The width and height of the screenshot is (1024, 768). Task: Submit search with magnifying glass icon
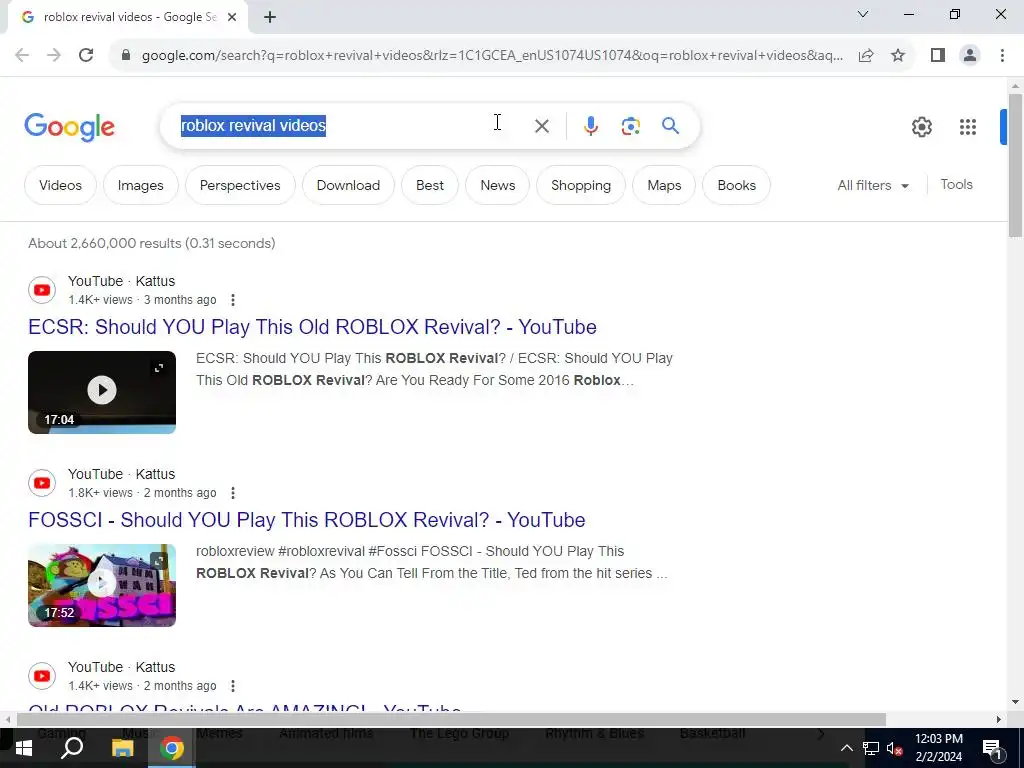click(x=670, y=125)
